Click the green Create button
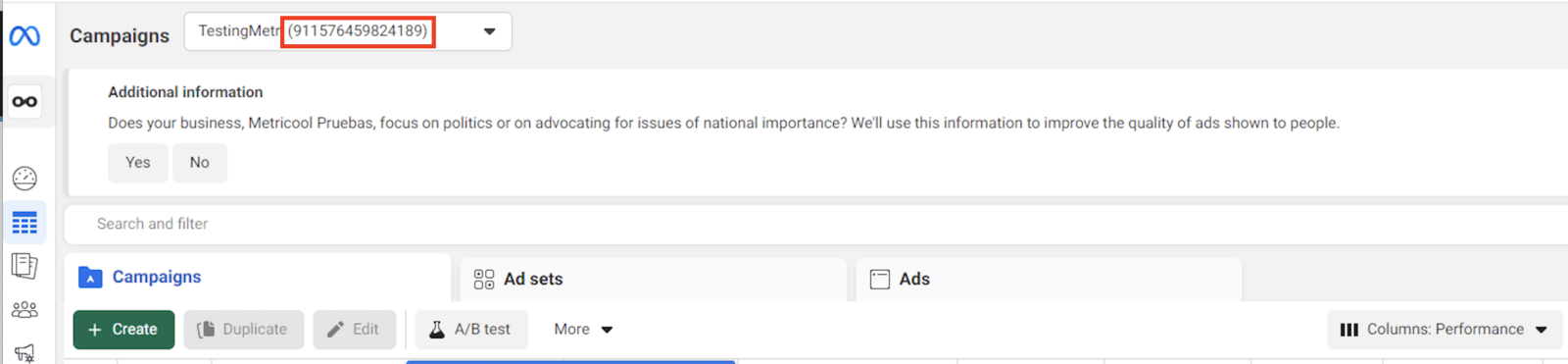The width and height of the screenshot is (1568, 364). pos(123,330)
